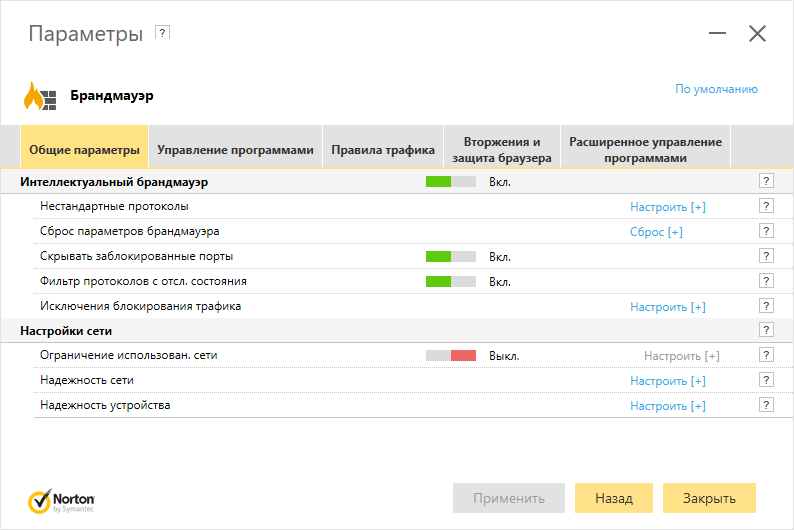Open help for Нестандартные протоколы row
The image size is (794, 530).
coord(766,206)
